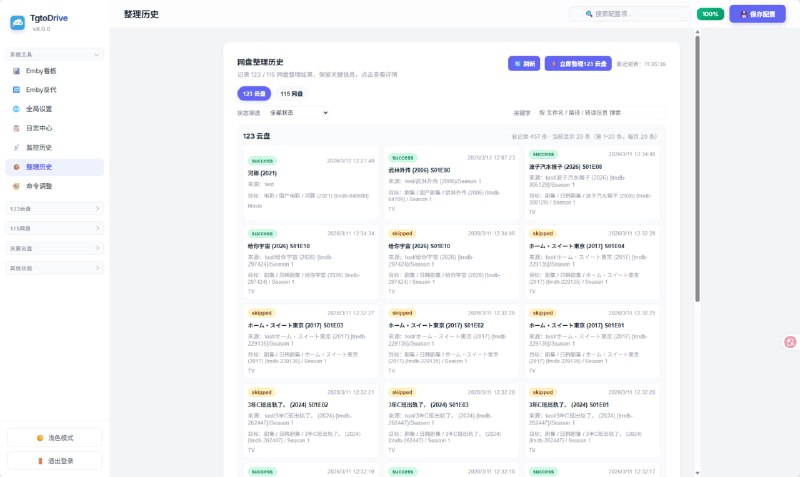Click the refresh icon in the 刷新 button
This screenshot has height=477, width=800.
click(517, 64)
